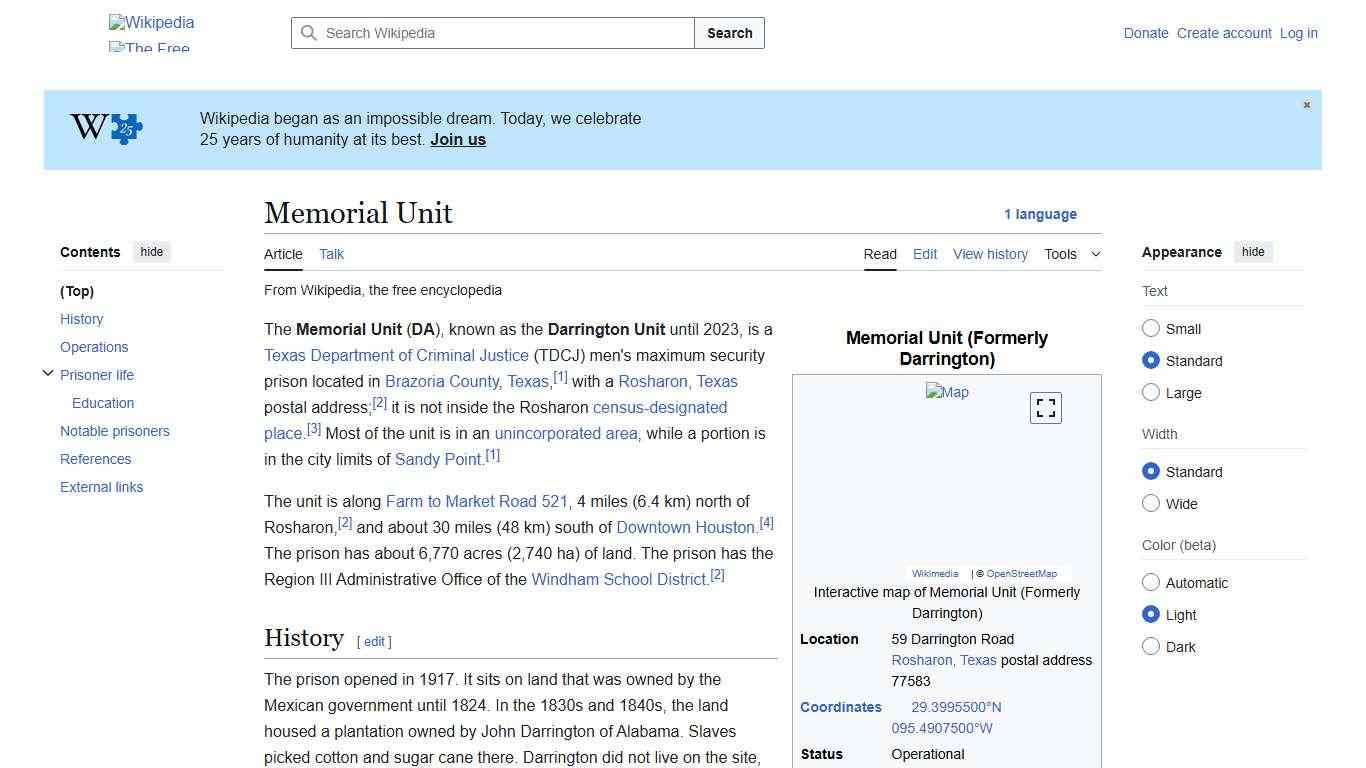Select Automatic color mode
1366x768 pixels.
pos(1151,582)
